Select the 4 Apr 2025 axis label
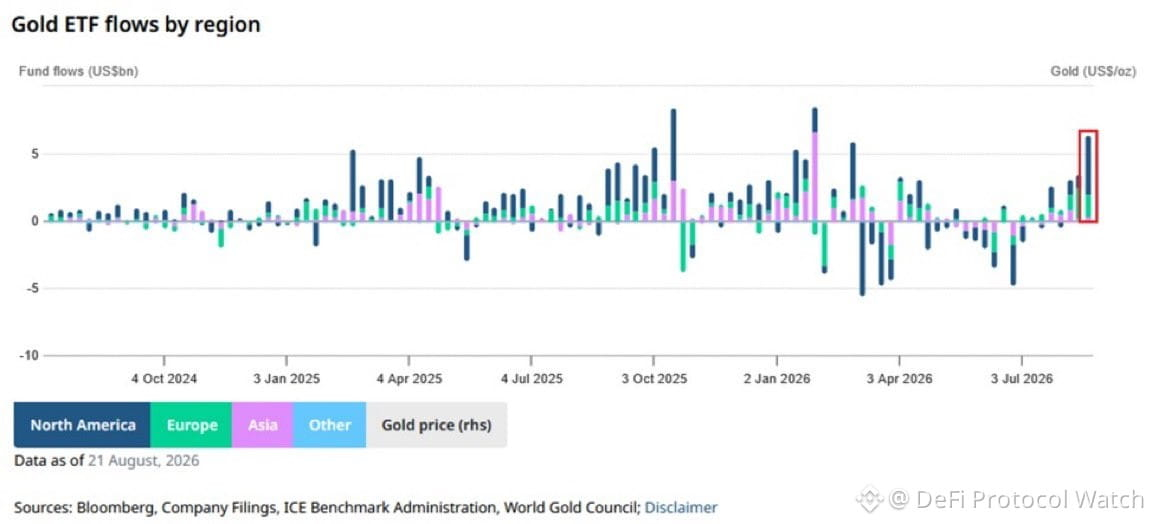 pyautogui.click(x=409, y=379)
